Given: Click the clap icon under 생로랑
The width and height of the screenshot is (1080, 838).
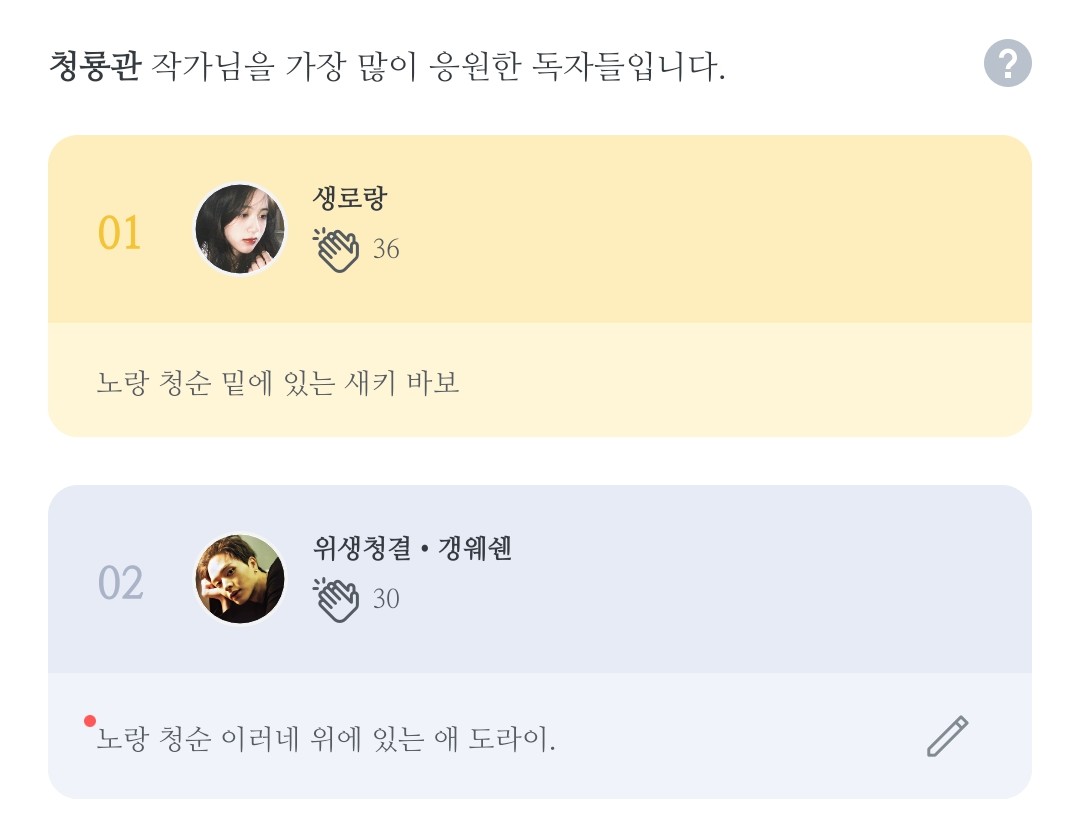Looking at the screenshot, I should (x=336, y=249).
